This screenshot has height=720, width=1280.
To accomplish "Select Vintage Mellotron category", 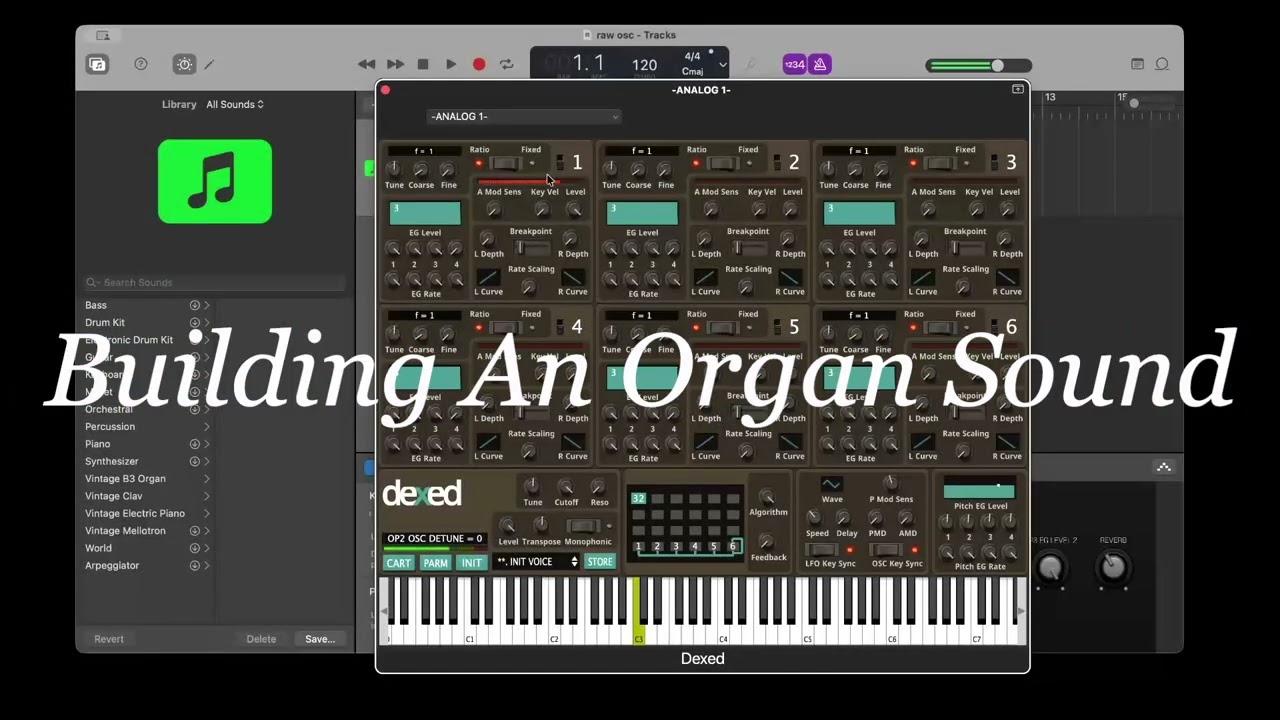I will (x=125, y=531).
